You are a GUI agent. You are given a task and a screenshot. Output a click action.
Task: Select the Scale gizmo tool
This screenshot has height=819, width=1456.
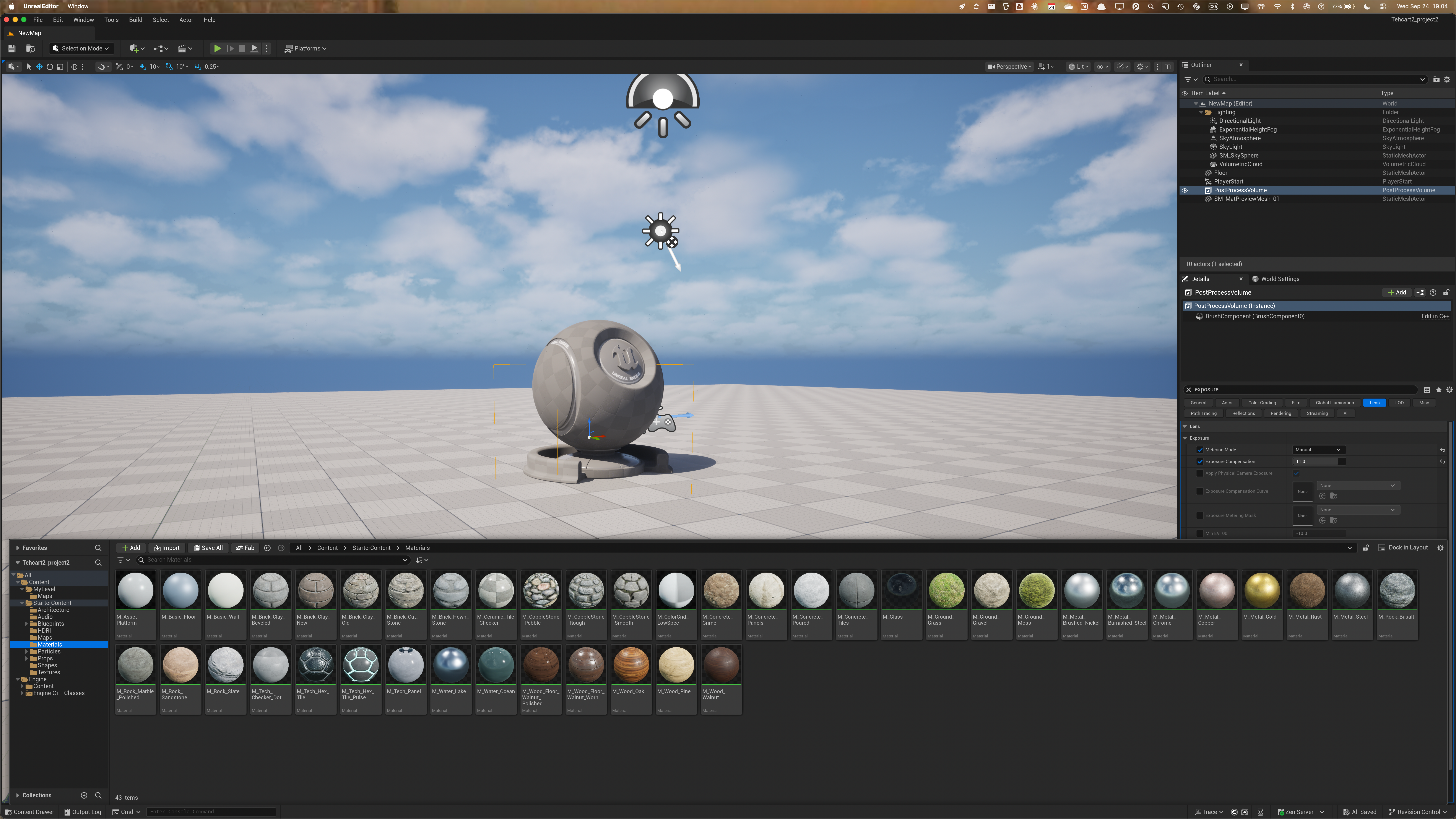pos(60,67)
